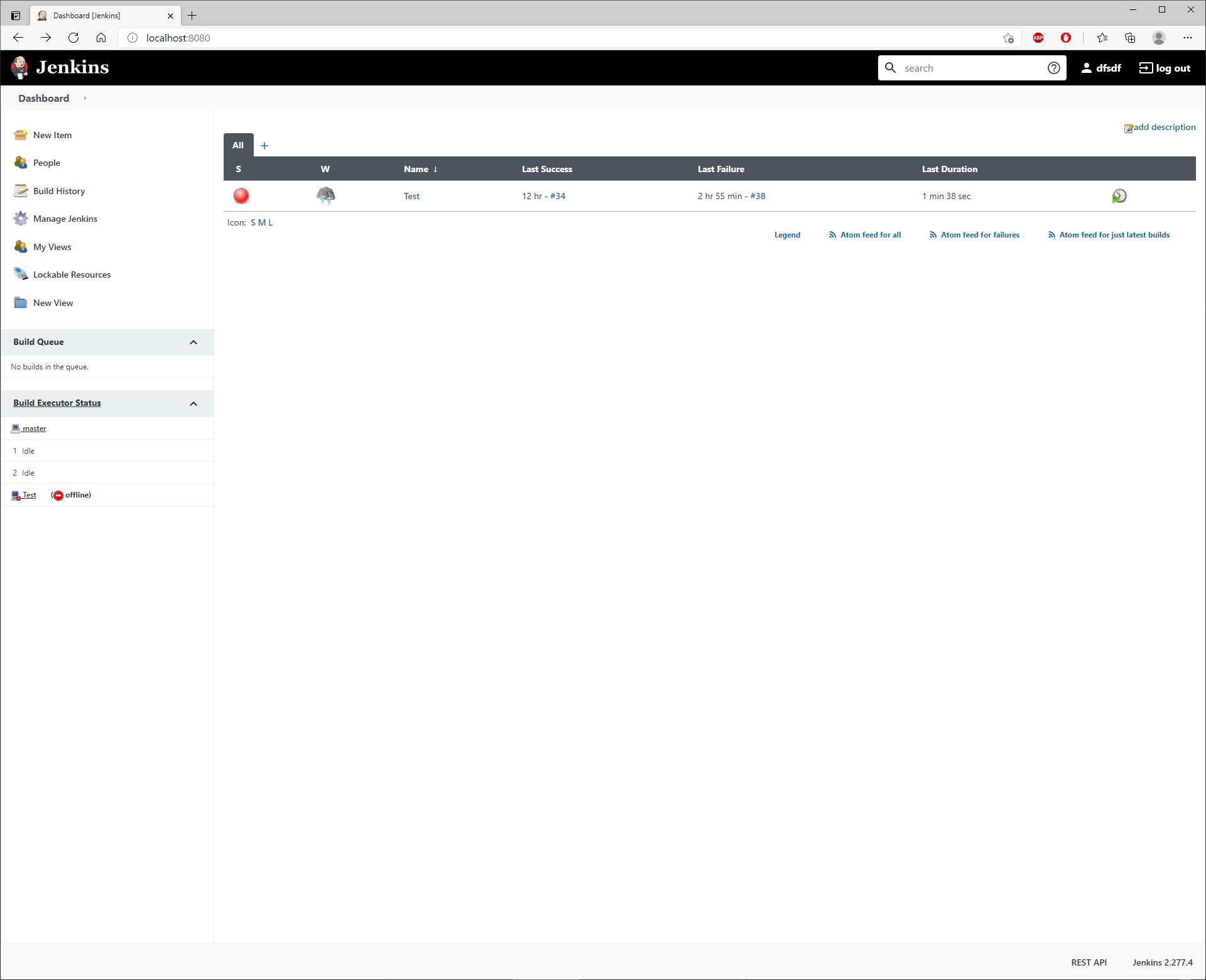Click the Jenkins 2.277.4 version link
Image resolution: width=1206 pixels, height=980 pixels.
1162,962
